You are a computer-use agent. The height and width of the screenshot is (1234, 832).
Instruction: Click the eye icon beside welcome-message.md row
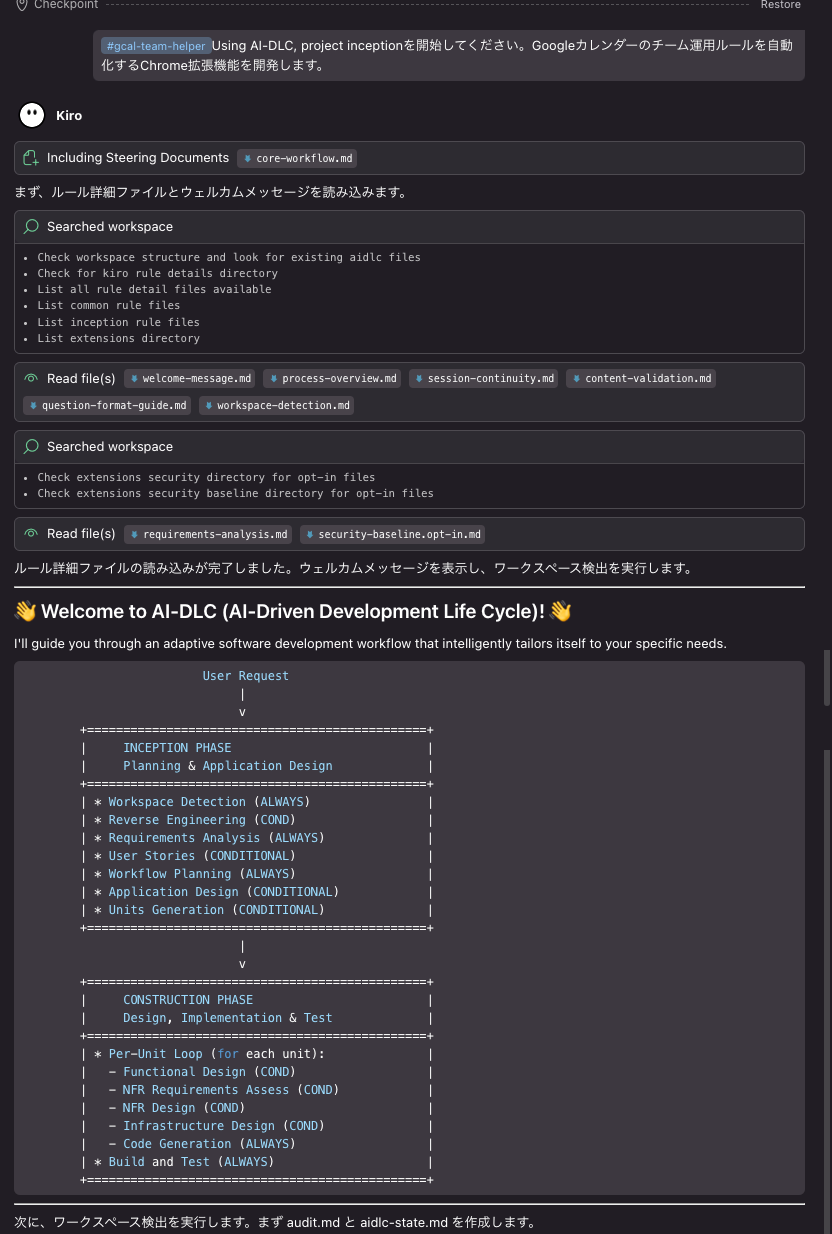31,379
